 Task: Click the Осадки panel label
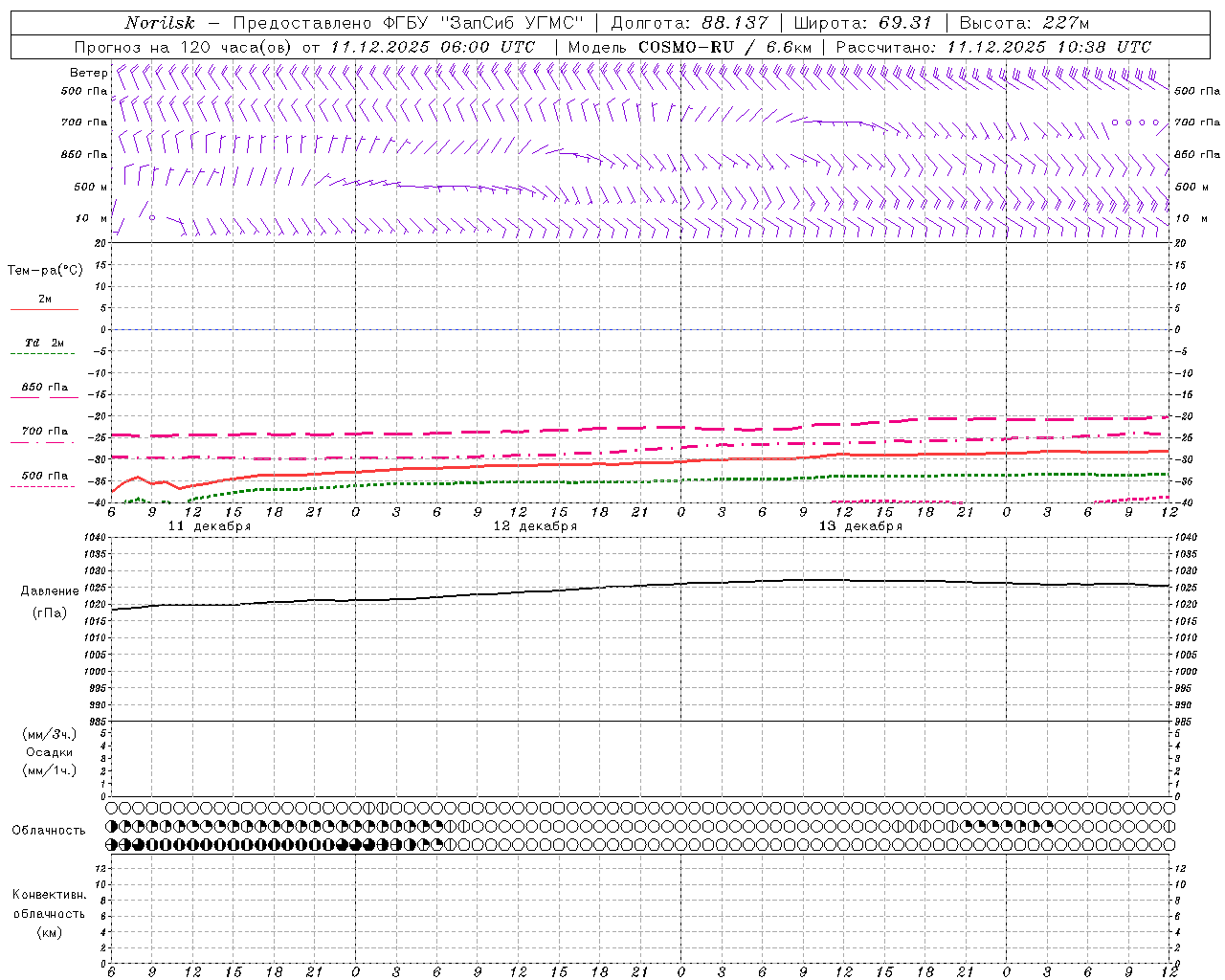click(x=50, y=752)
